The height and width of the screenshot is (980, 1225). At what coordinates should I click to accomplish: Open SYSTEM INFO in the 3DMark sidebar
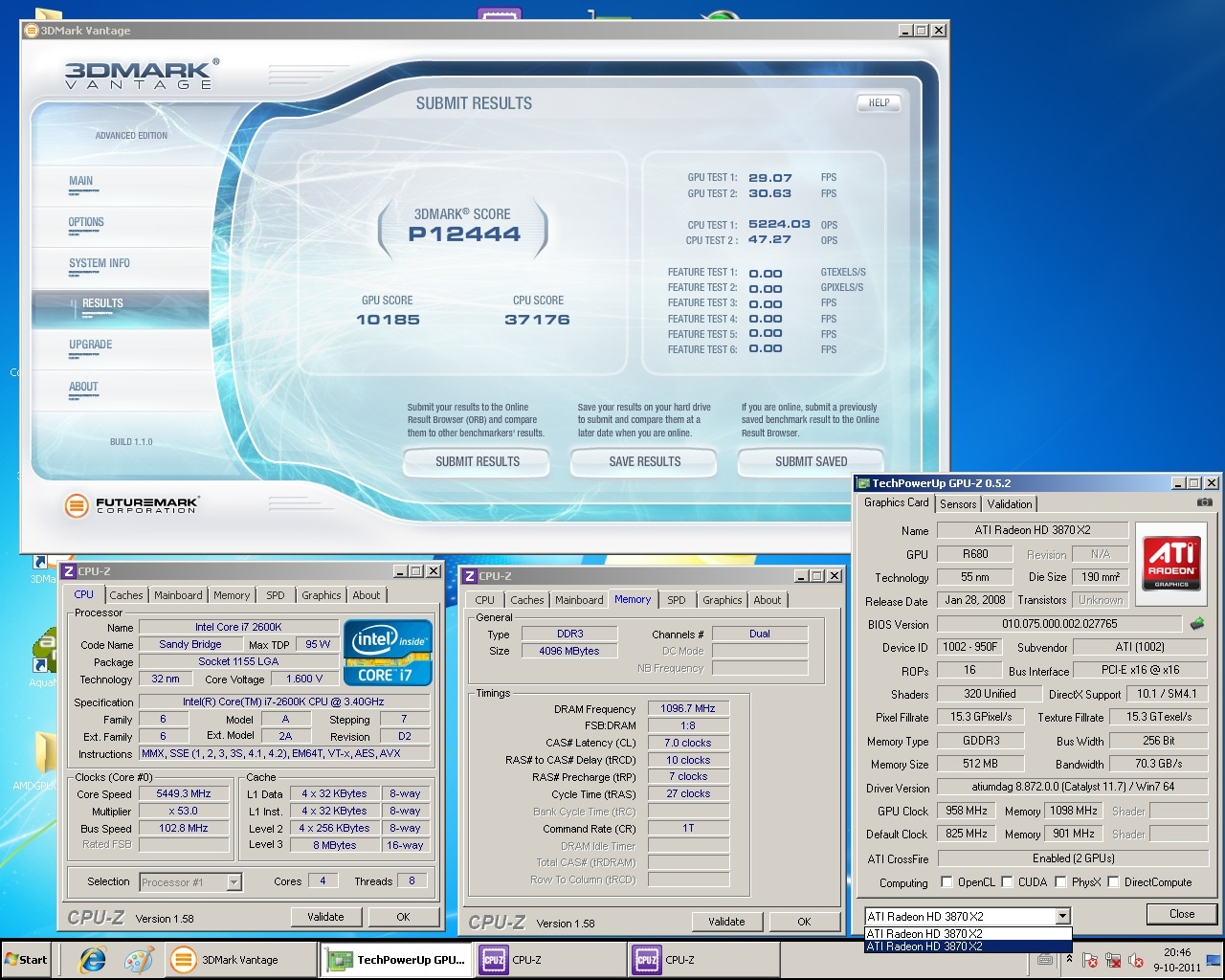pyautogui.click(x=100, y=263)
